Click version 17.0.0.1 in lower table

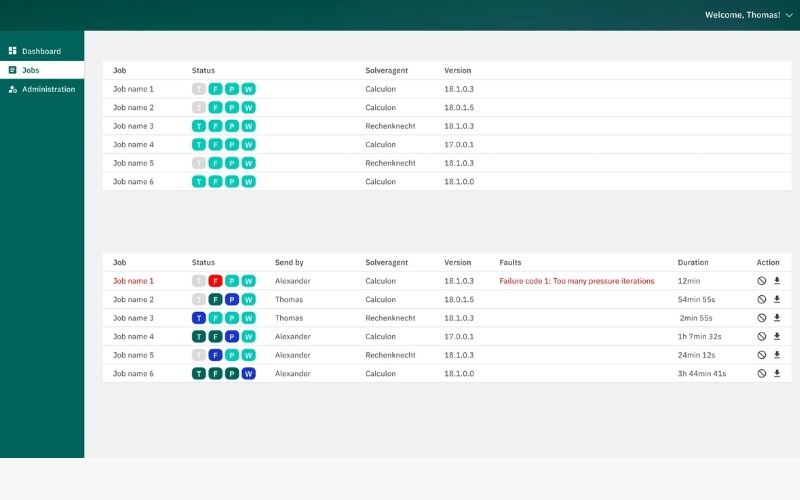[x=459, y=337]
